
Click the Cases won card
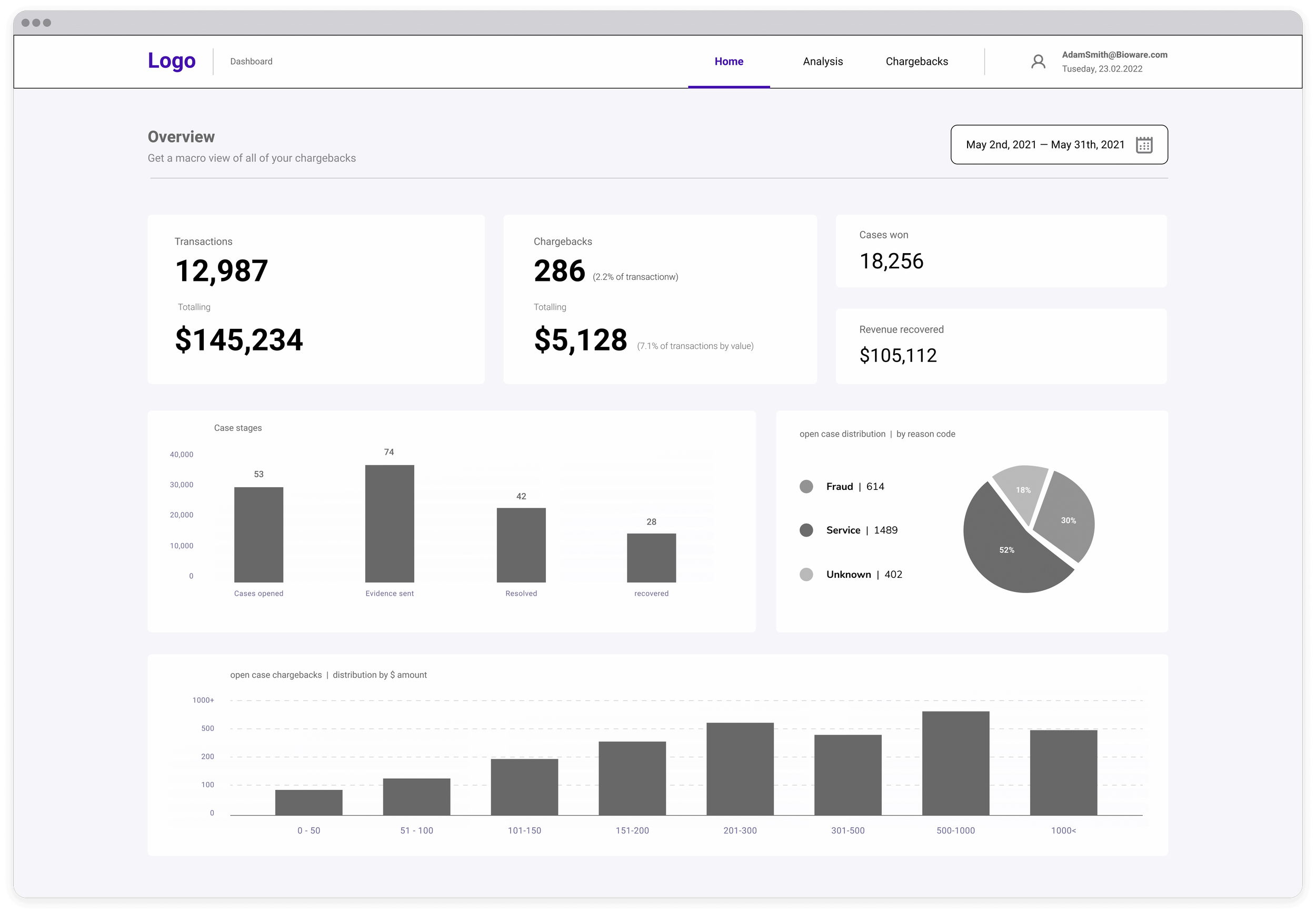point(1001,251)
